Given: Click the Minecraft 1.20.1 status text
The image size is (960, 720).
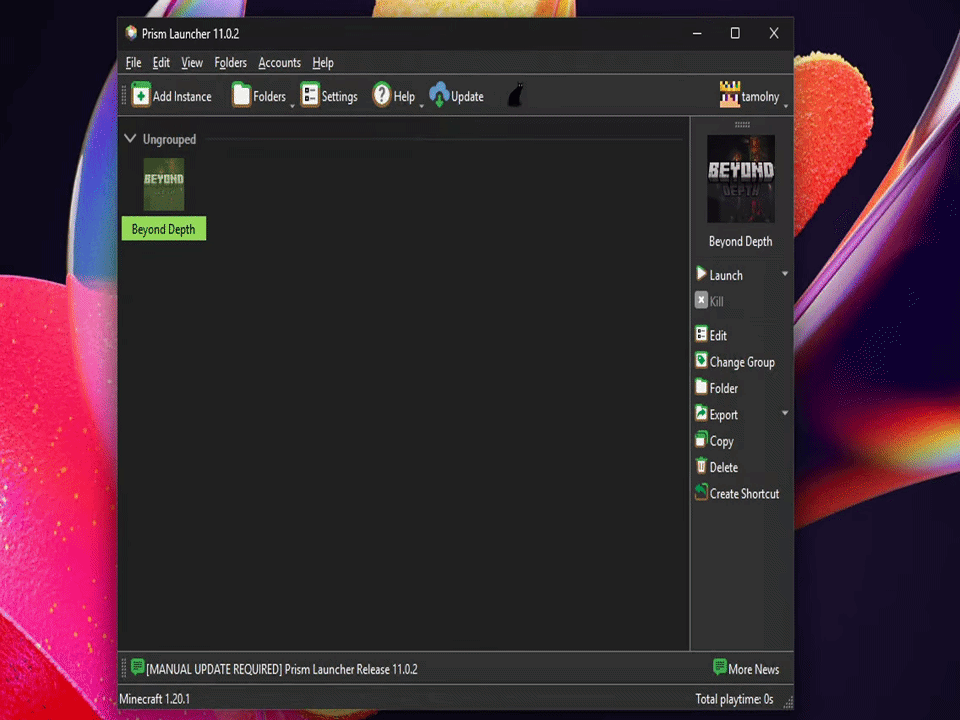Looking at the screenshot, I should point(154,699).
